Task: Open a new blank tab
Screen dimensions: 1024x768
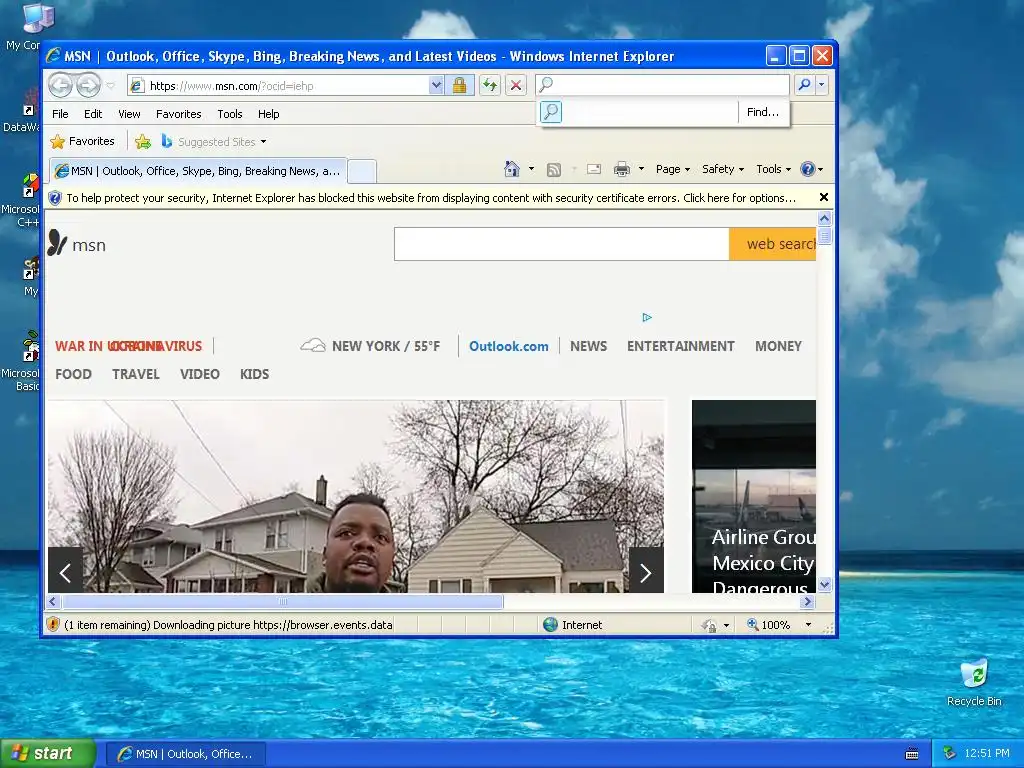Action: pyautogui.click(x=362, y=172)
